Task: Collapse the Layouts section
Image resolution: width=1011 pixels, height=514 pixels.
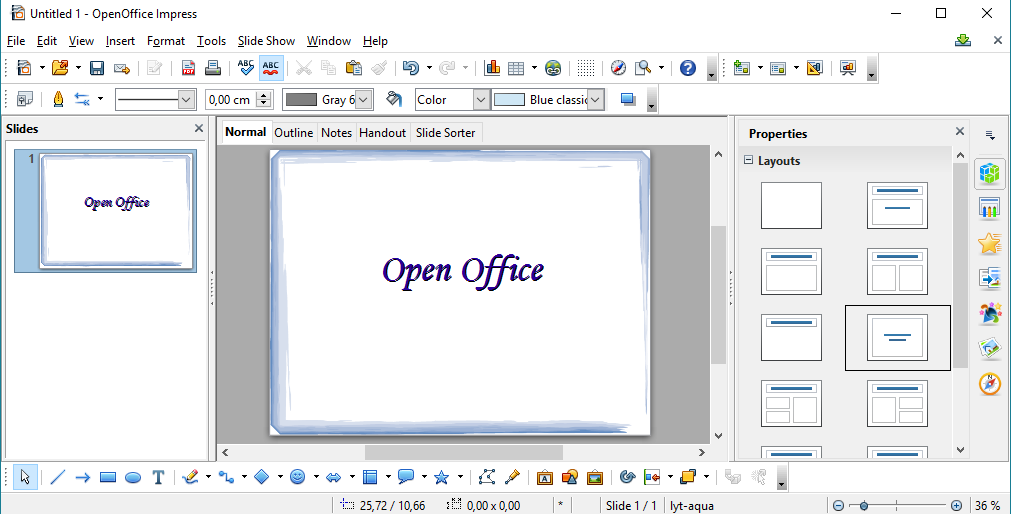Action: (x=749, y=160)
